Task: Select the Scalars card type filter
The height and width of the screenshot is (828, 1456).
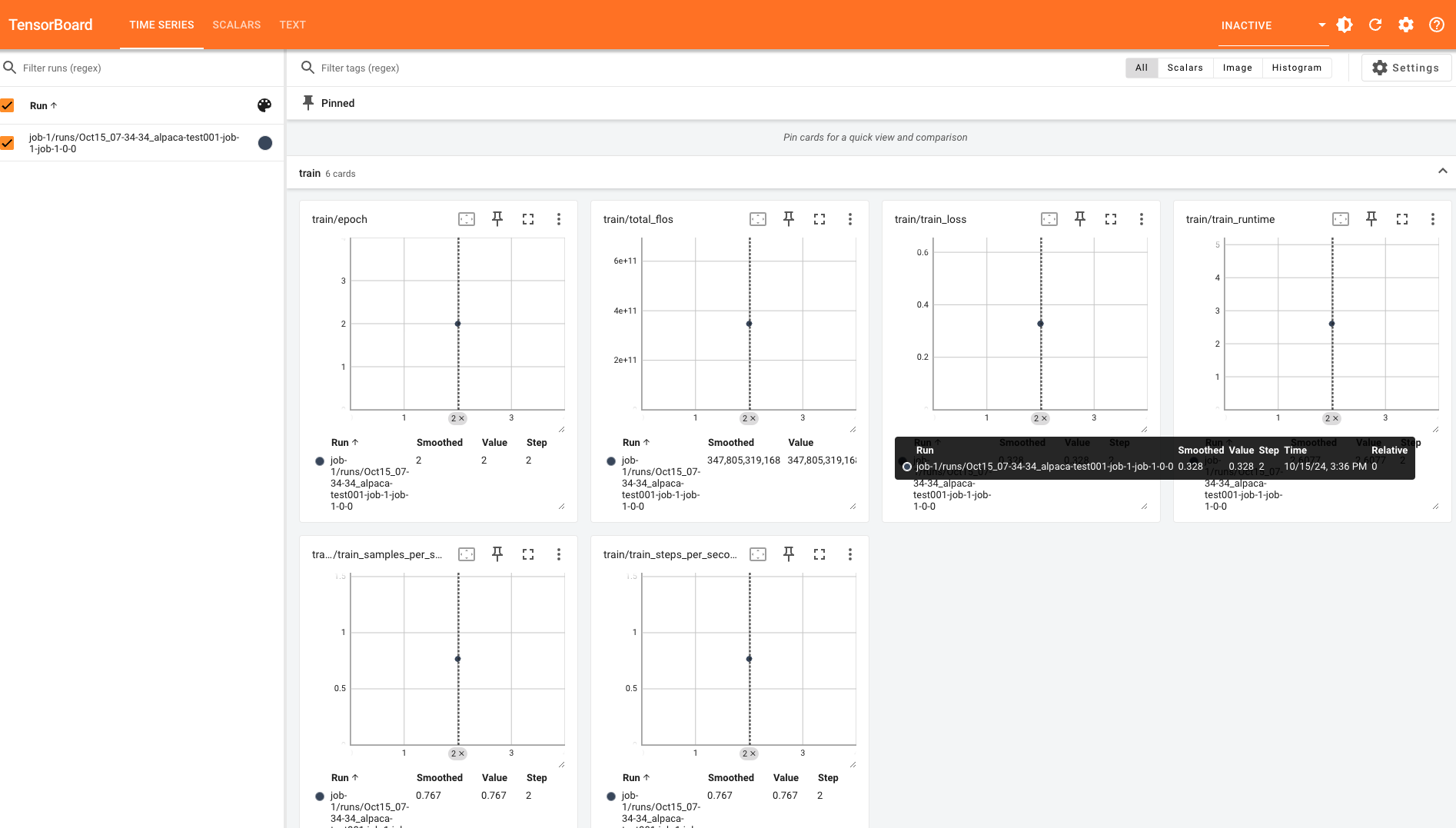Action: (x=1185, y=68)
